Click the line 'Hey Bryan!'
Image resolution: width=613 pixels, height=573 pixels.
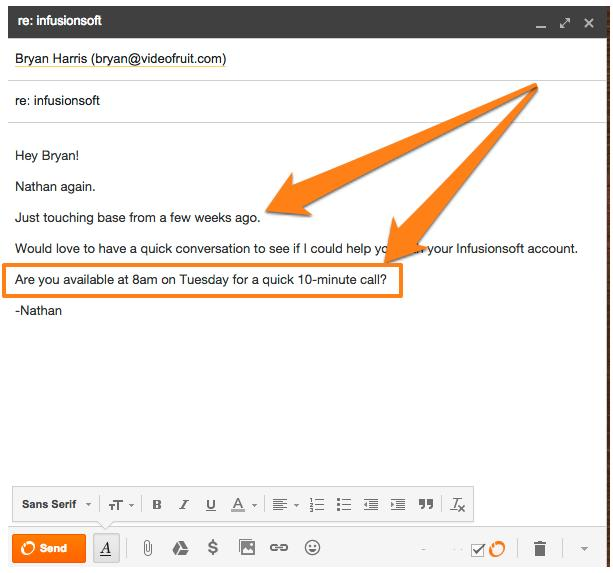click(x=47, y=156)
